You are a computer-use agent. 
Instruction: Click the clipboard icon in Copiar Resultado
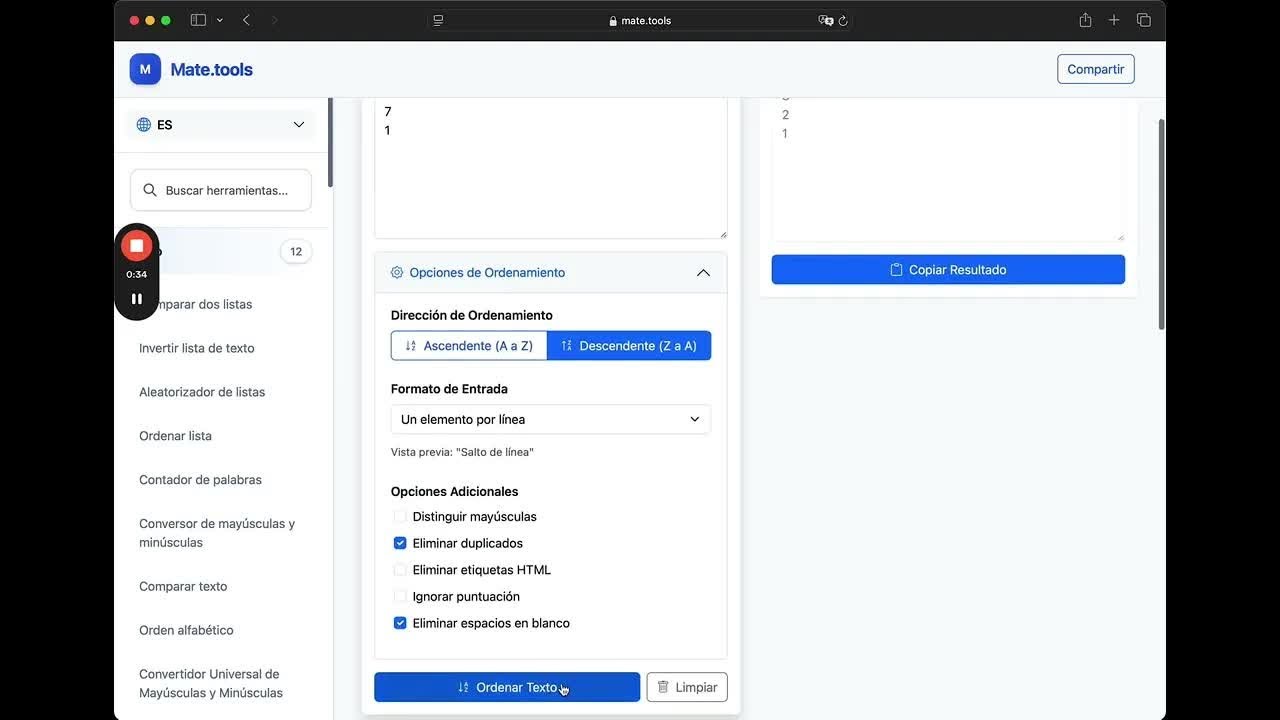896,270
